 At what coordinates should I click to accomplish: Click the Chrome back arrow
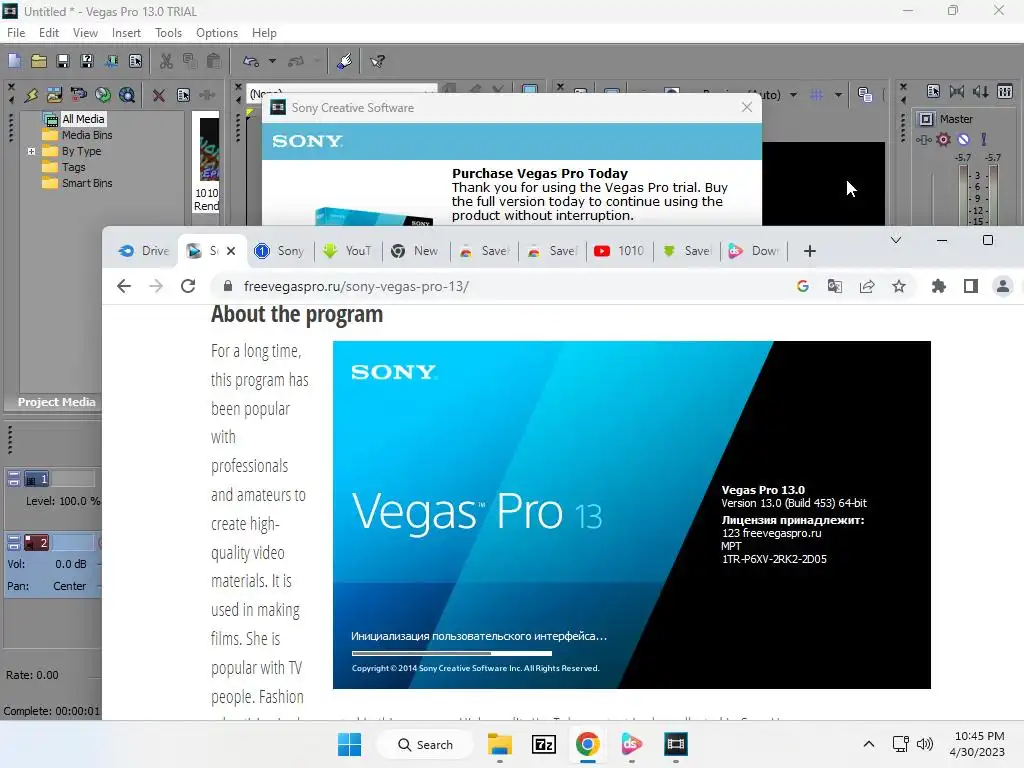123,286
